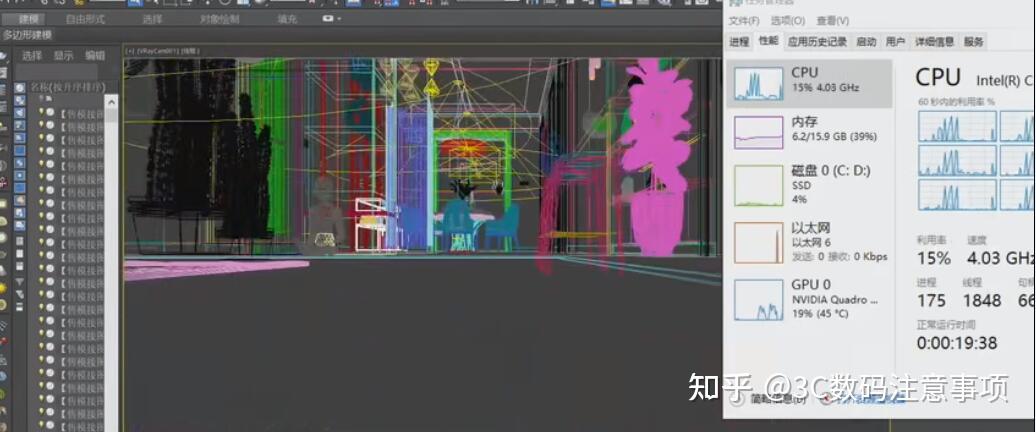This screenshot has width=1036, height=432.
Task: Select the GPU 0 NVIDIA Quadro item
Action: [x=809, y=299]
